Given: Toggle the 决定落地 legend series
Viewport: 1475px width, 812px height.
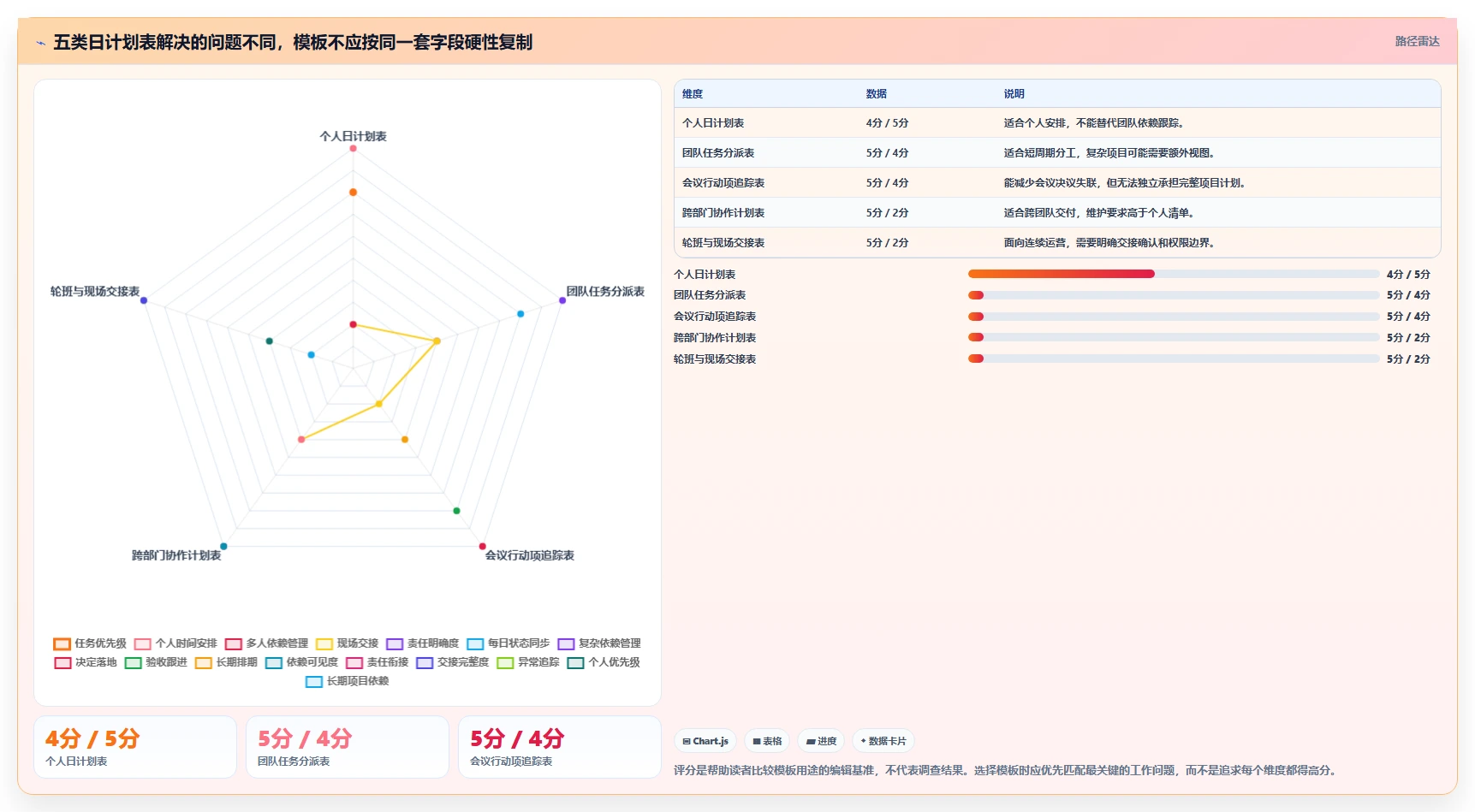Looking at the screenshot, I should point(85,662).
